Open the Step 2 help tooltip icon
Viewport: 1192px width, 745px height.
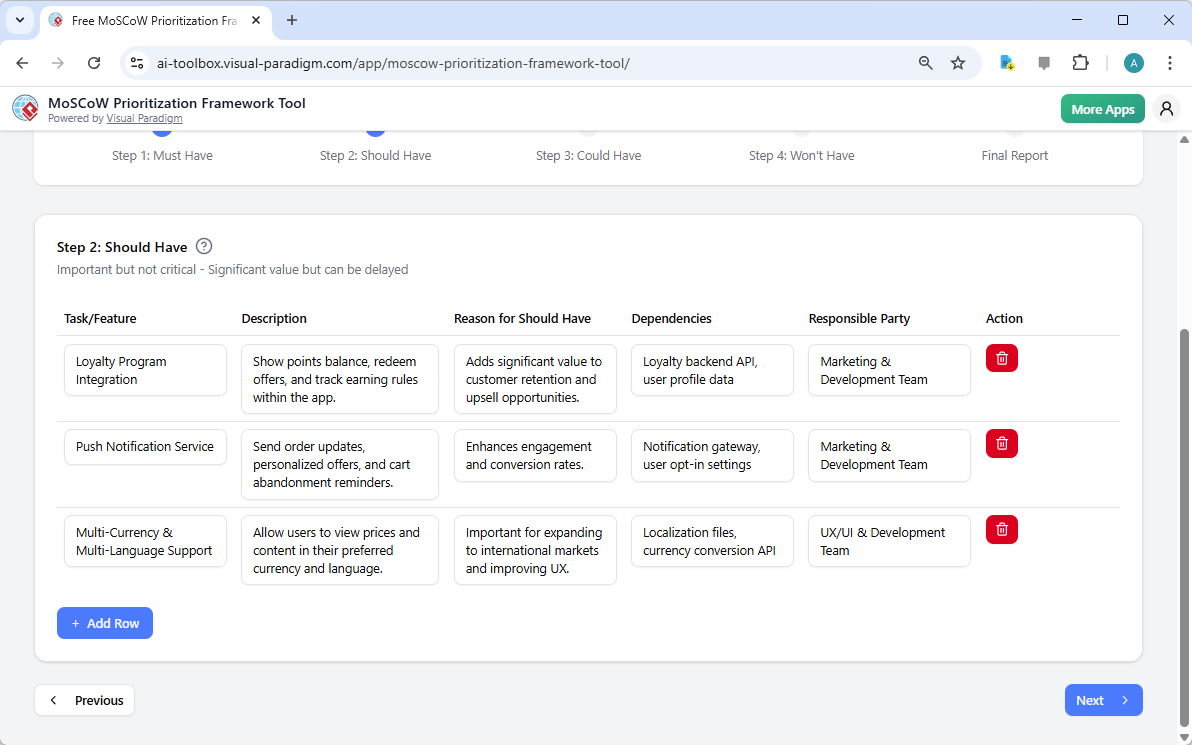coord(204,246)
